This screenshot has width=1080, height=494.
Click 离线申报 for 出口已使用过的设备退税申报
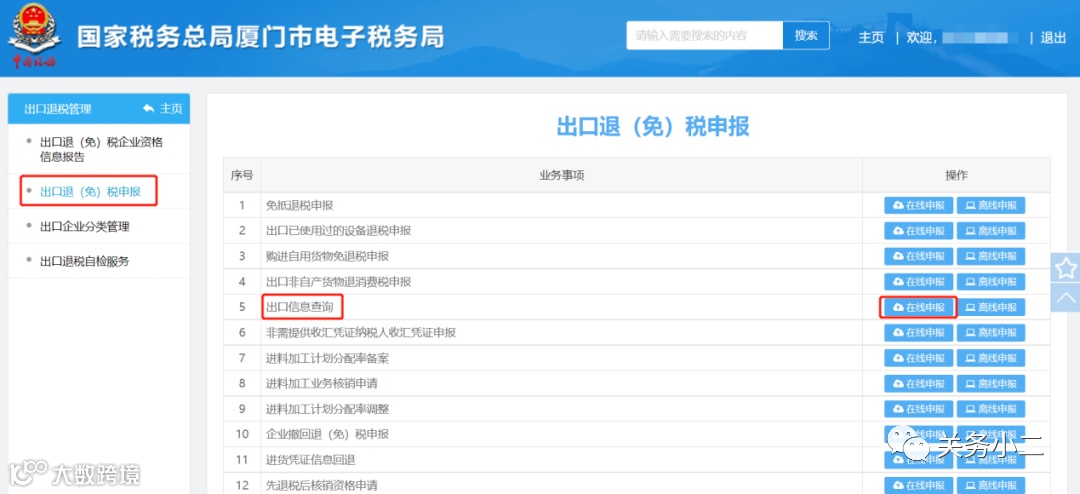click(990, 231)
